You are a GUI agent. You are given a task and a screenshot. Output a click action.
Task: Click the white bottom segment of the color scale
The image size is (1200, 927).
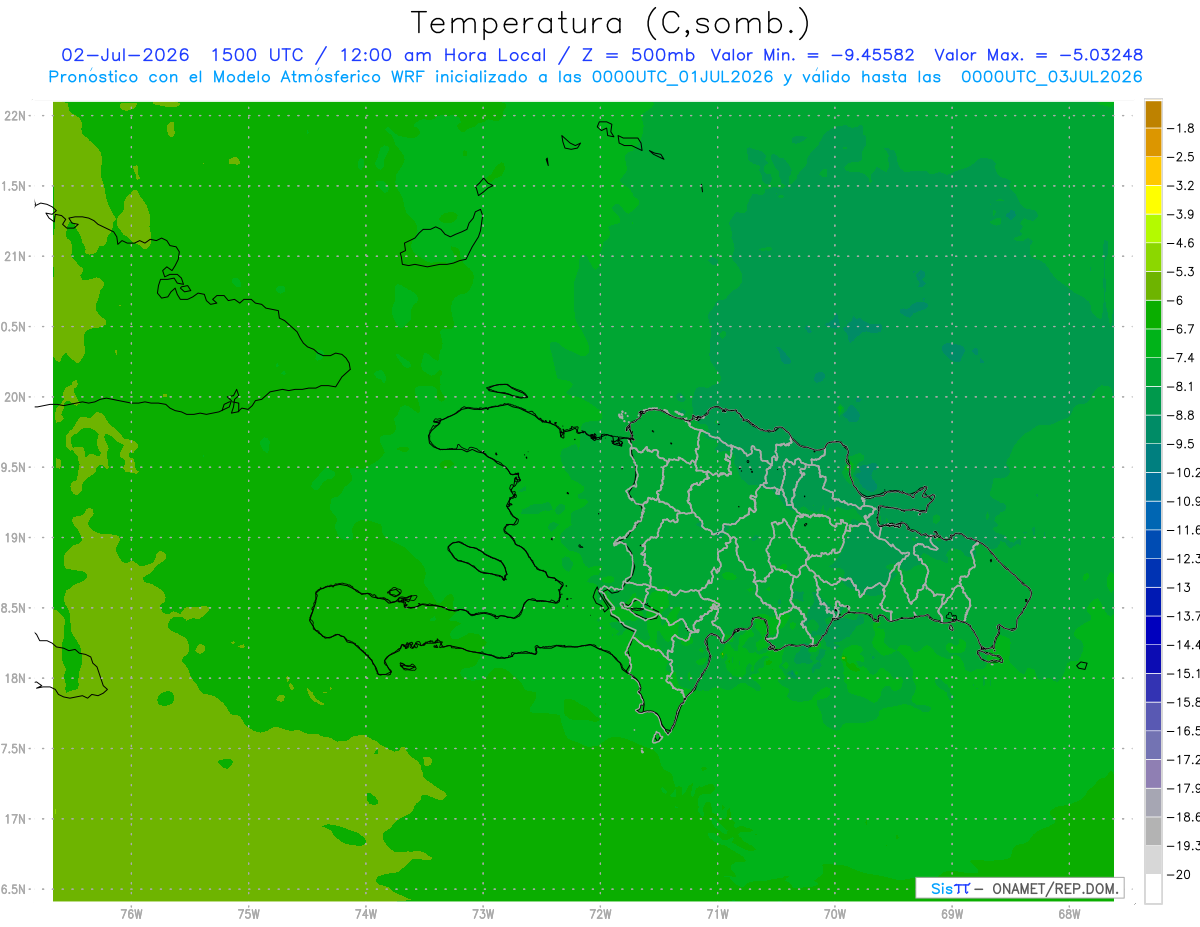1153,889
